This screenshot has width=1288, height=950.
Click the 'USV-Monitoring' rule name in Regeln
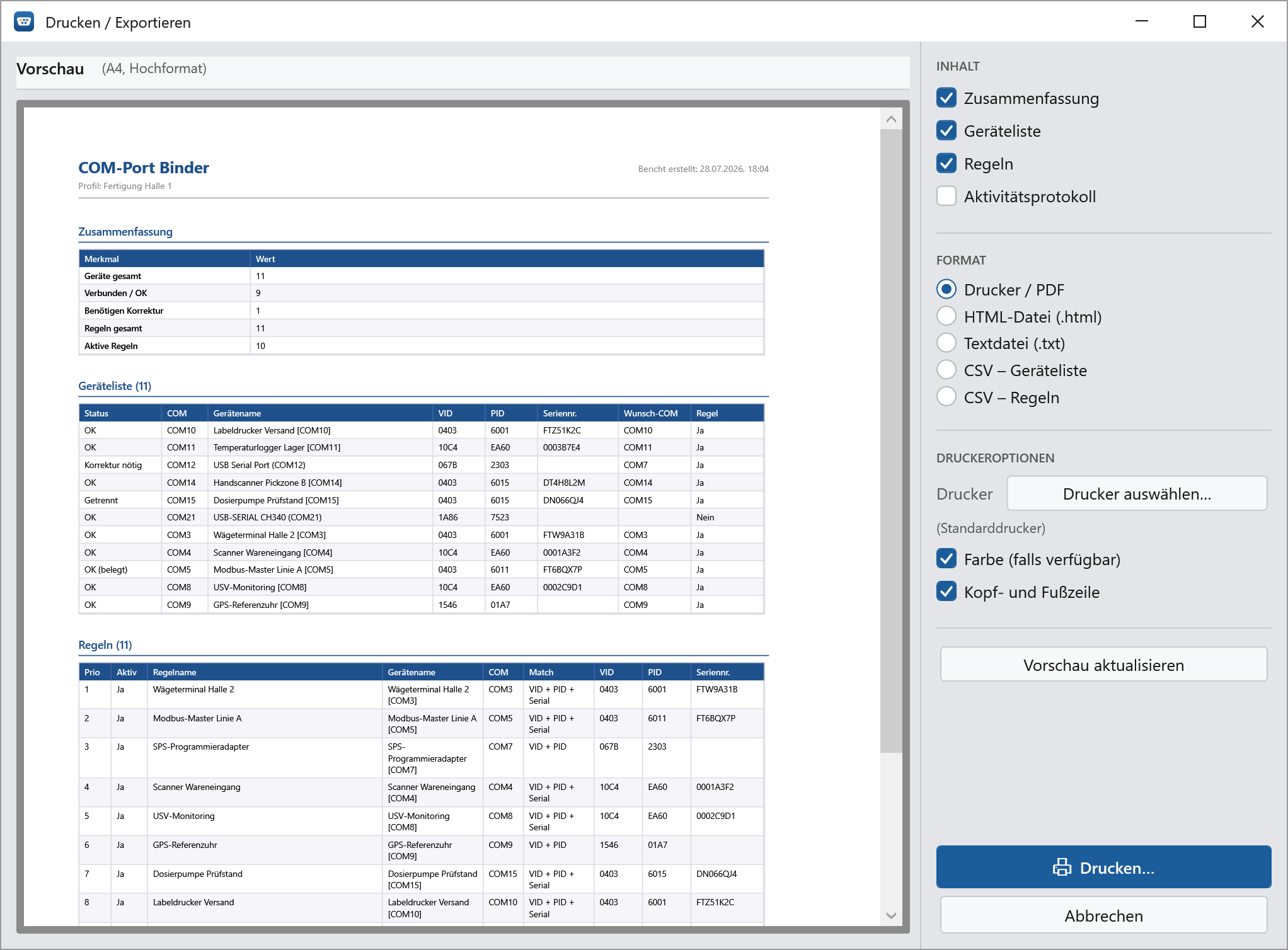click(x=183, y=816)
